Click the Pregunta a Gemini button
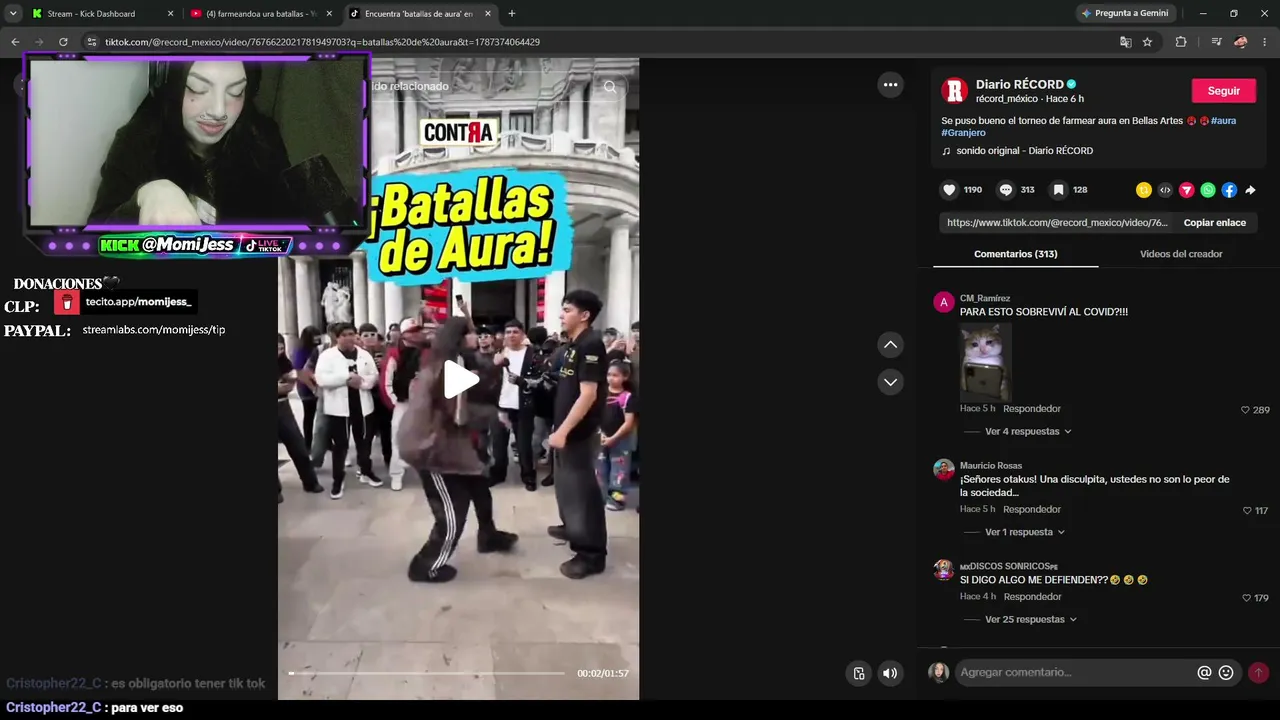The width and height of the screenshot is (1280, 720). point(1125,14)
